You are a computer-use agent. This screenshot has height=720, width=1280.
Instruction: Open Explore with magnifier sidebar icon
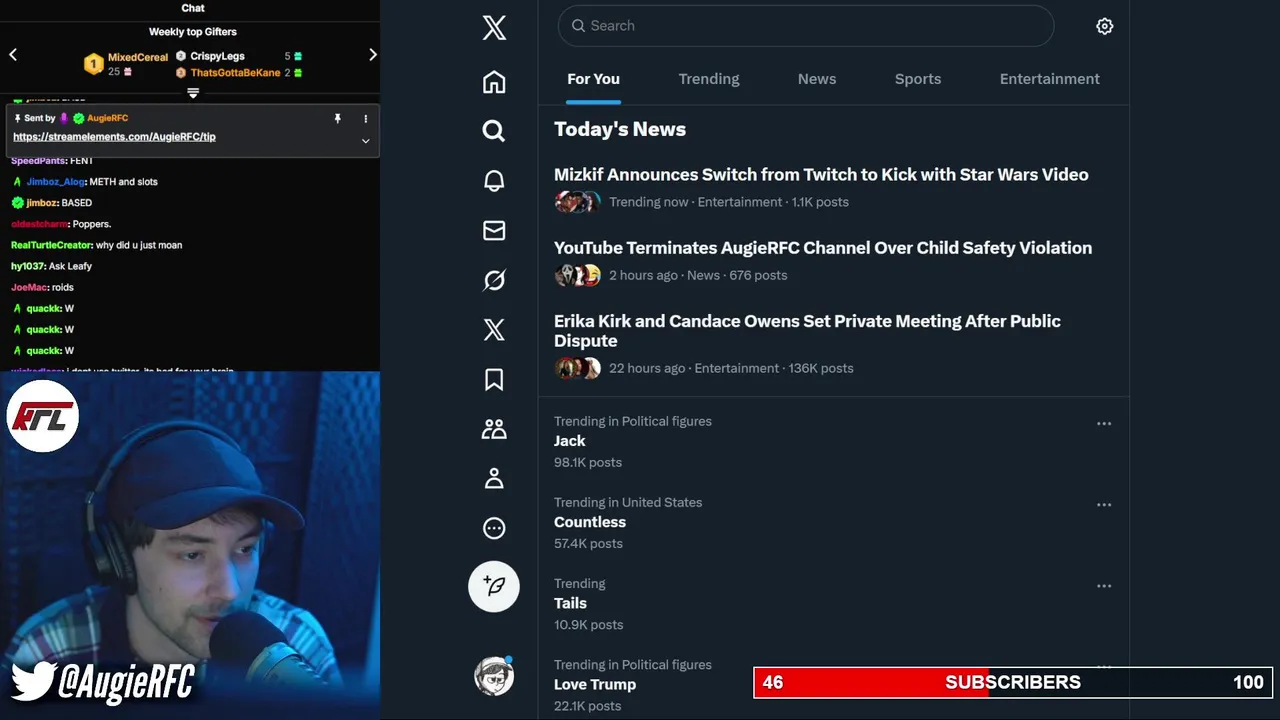click(494, 131)
